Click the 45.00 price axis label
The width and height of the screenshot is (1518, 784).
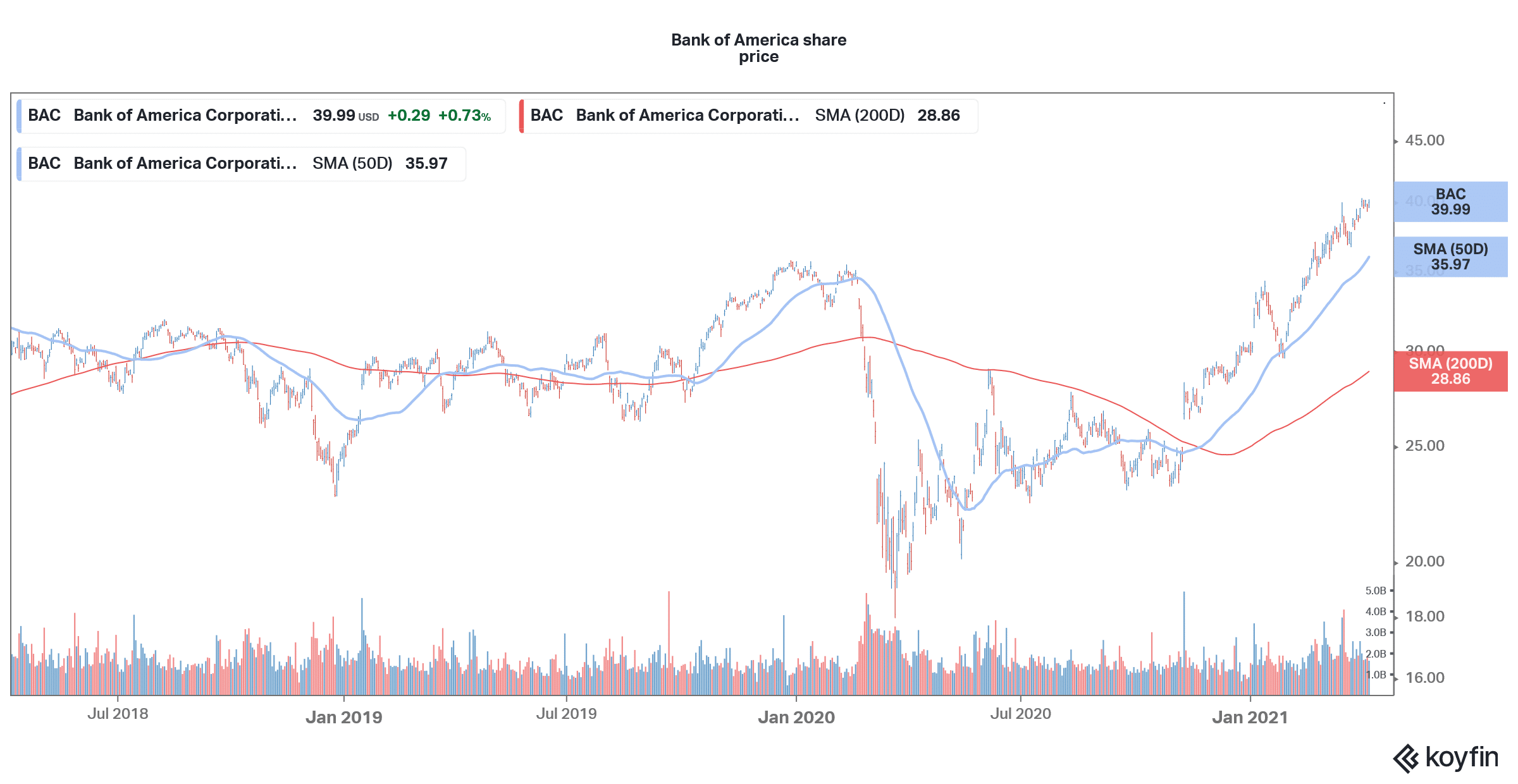(1424, 140)
